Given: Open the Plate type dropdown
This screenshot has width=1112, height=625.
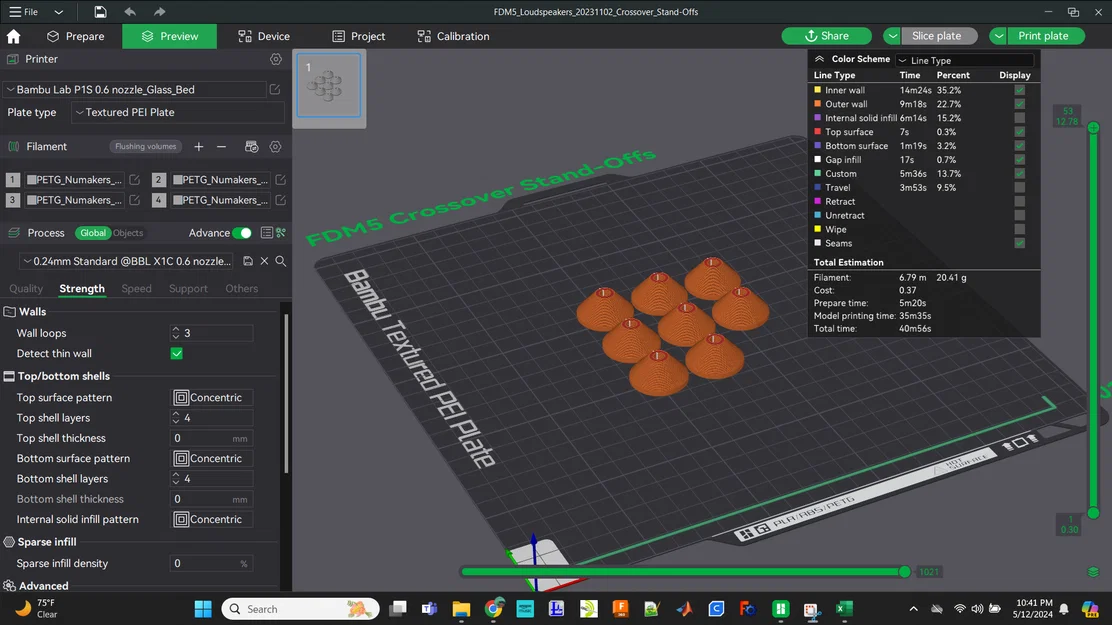Looking at the screenshot, I should pyautogui.click(x=178, y=112).
